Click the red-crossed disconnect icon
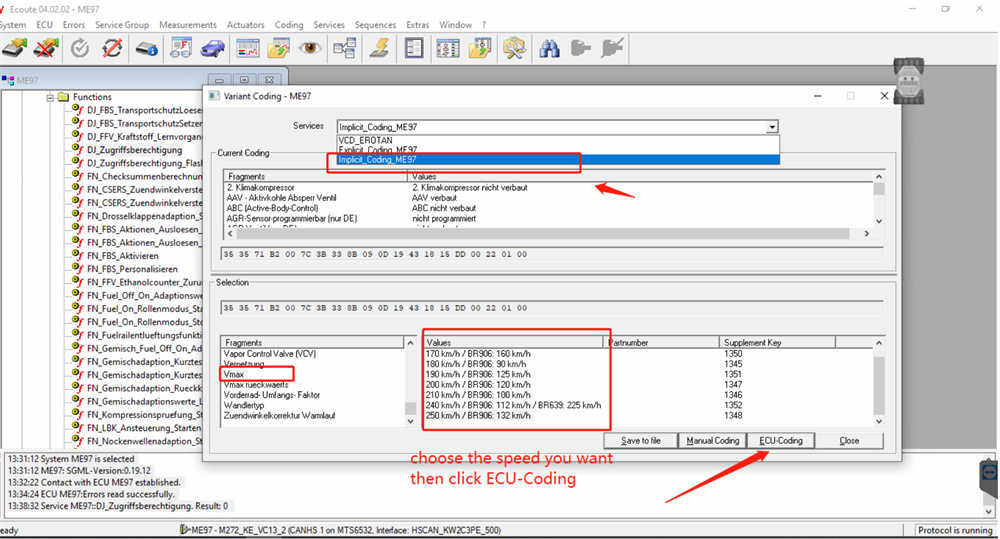 tap(46, 47)
